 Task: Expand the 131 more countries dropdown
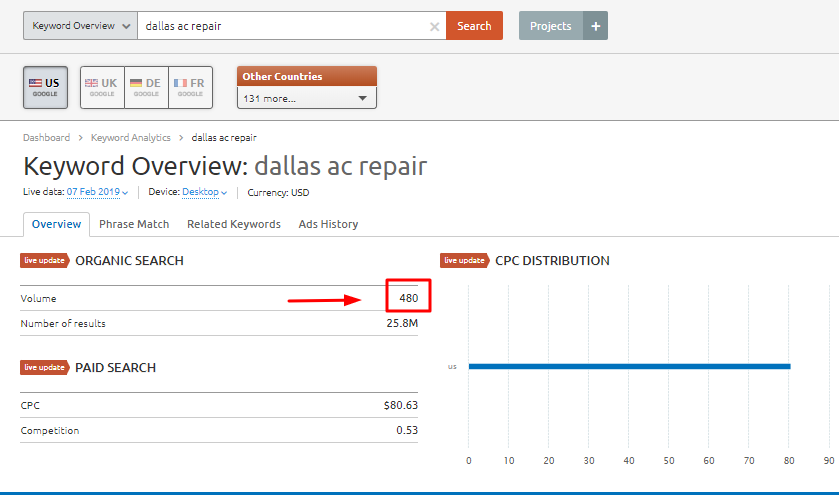click(307, 98)
